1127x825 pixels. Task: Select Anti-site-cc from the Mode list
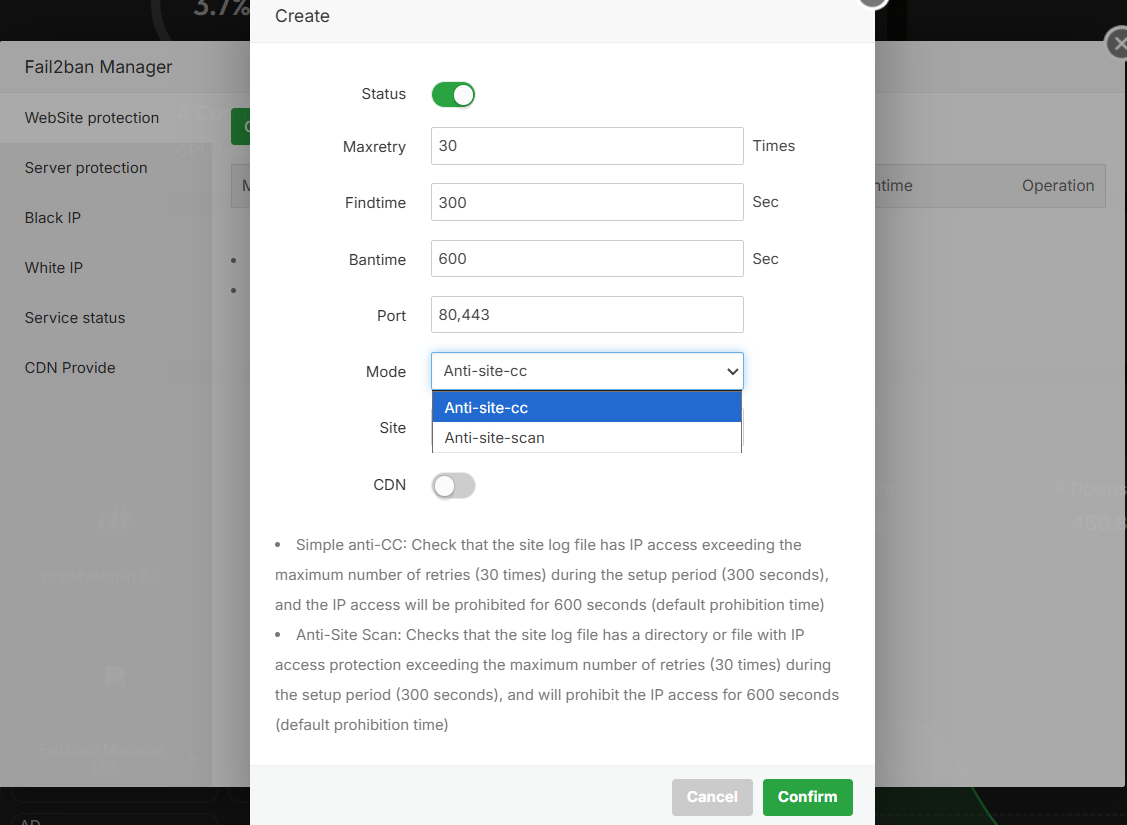point(587,408)
